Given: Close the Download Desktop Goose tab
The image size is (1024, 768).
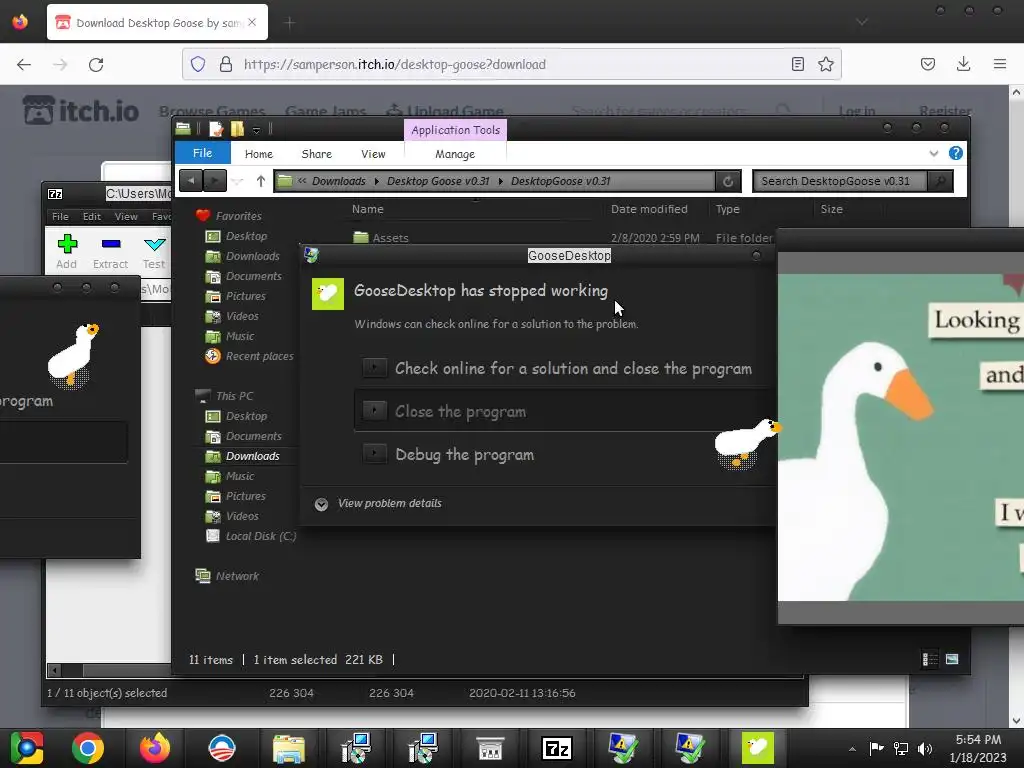Looking at the screenshot, I should click(252, 22).
